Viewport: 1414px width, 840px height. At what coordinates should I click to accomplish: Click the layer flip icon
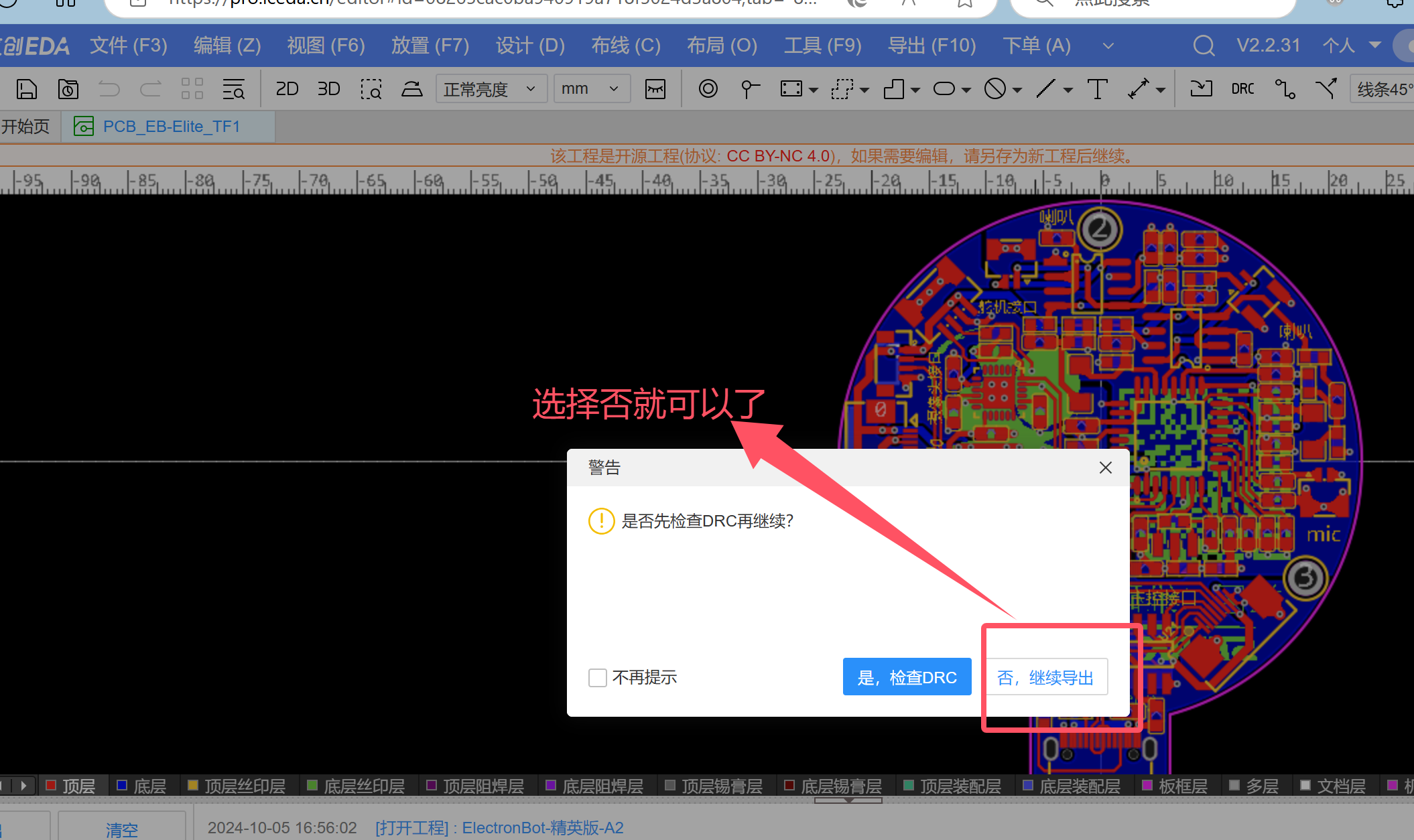(x=412, y=89)
